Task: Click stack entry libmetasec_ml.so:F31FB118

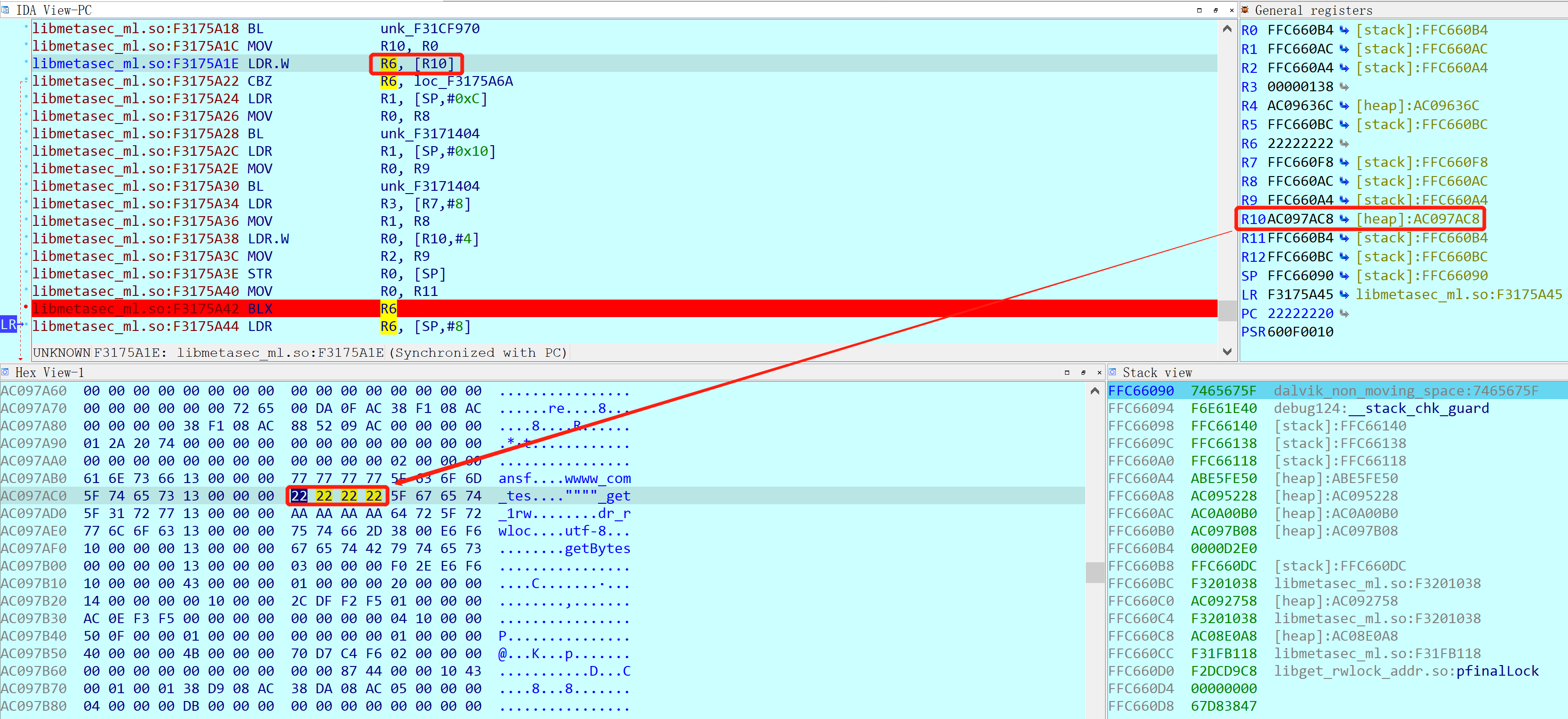Action: (1377, 653)
